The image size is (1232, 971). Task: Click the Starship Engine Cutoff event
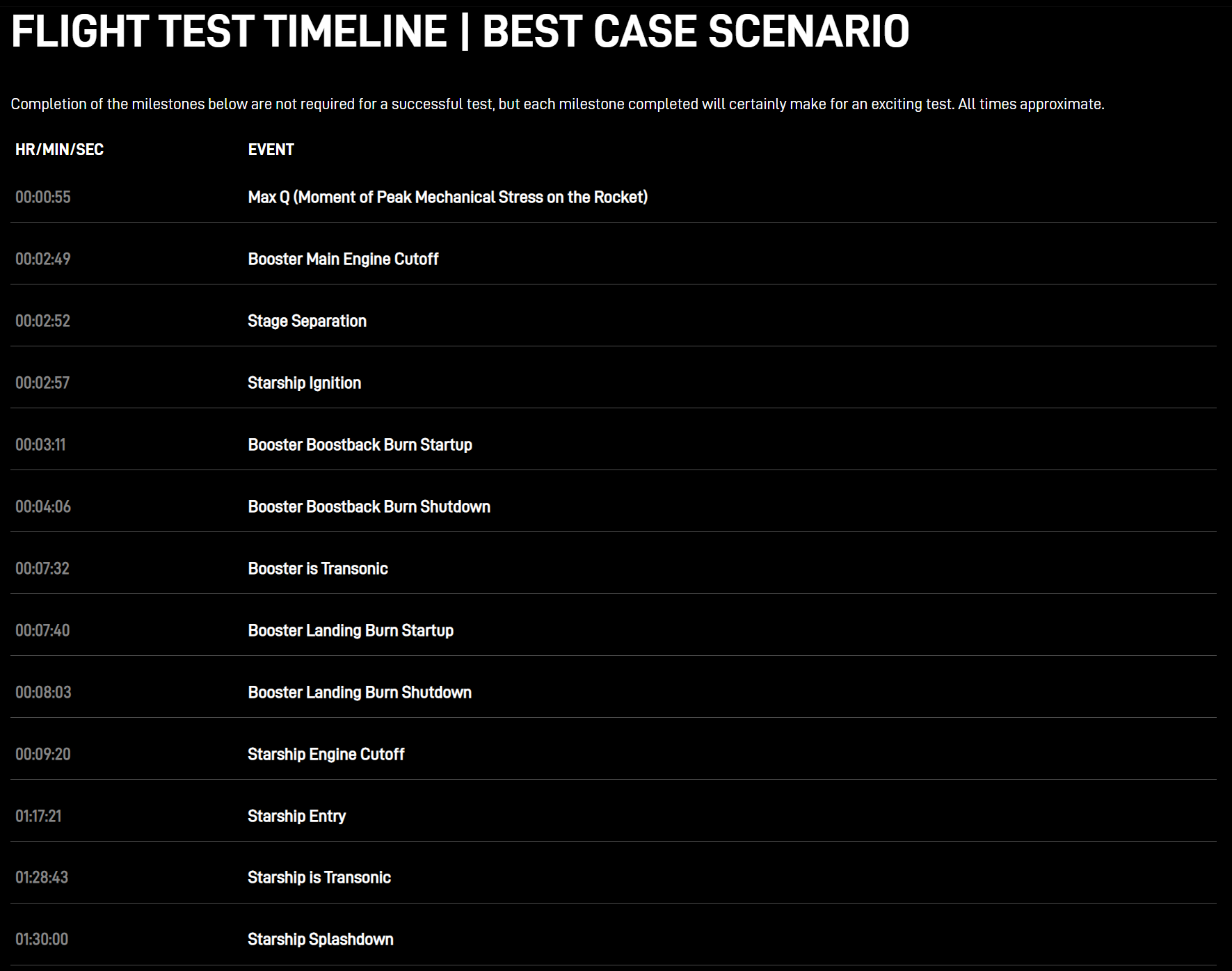point(326,754)
